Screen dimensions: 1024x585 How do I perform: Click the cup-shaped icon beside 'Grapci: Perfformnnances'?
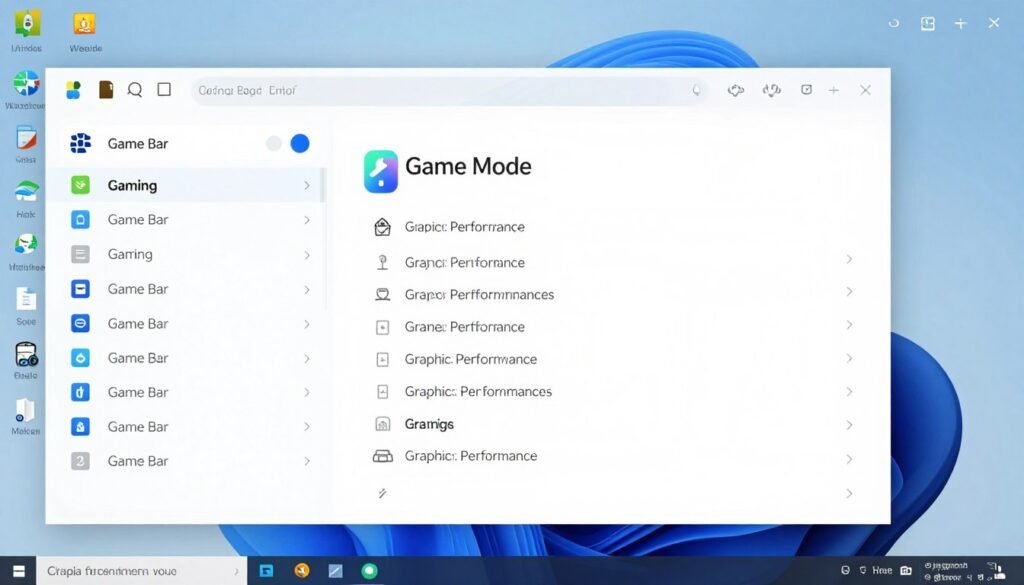click(x=383, y=294)
